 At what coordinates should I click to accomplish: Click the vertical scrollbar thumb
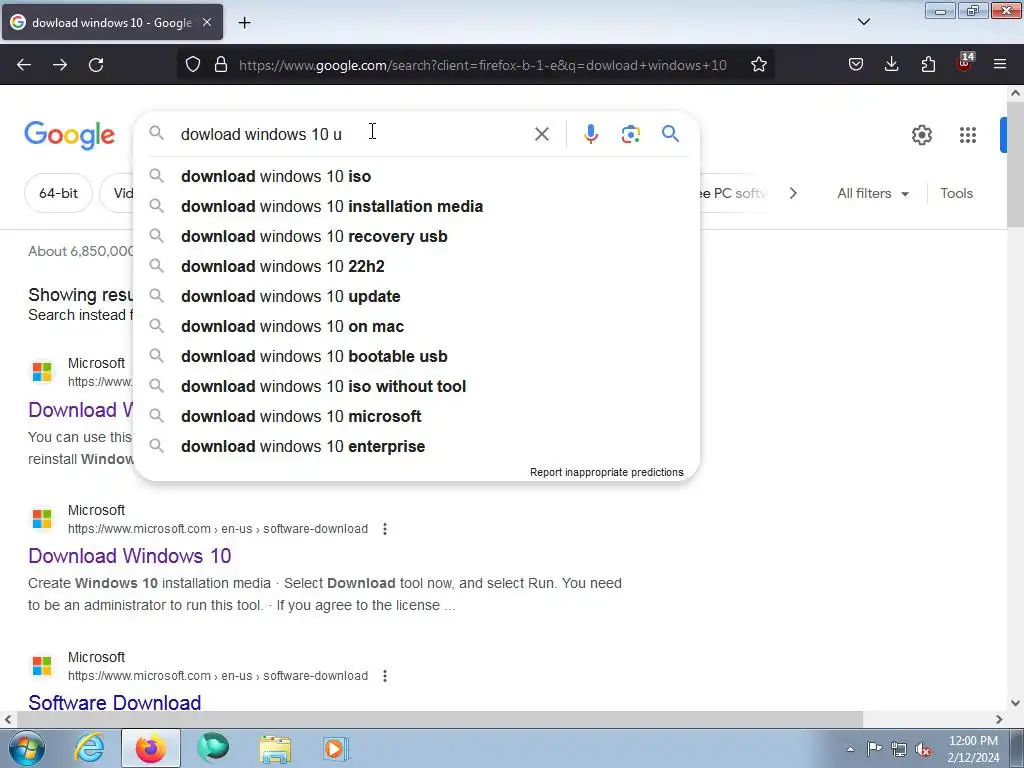[1015, 163]
